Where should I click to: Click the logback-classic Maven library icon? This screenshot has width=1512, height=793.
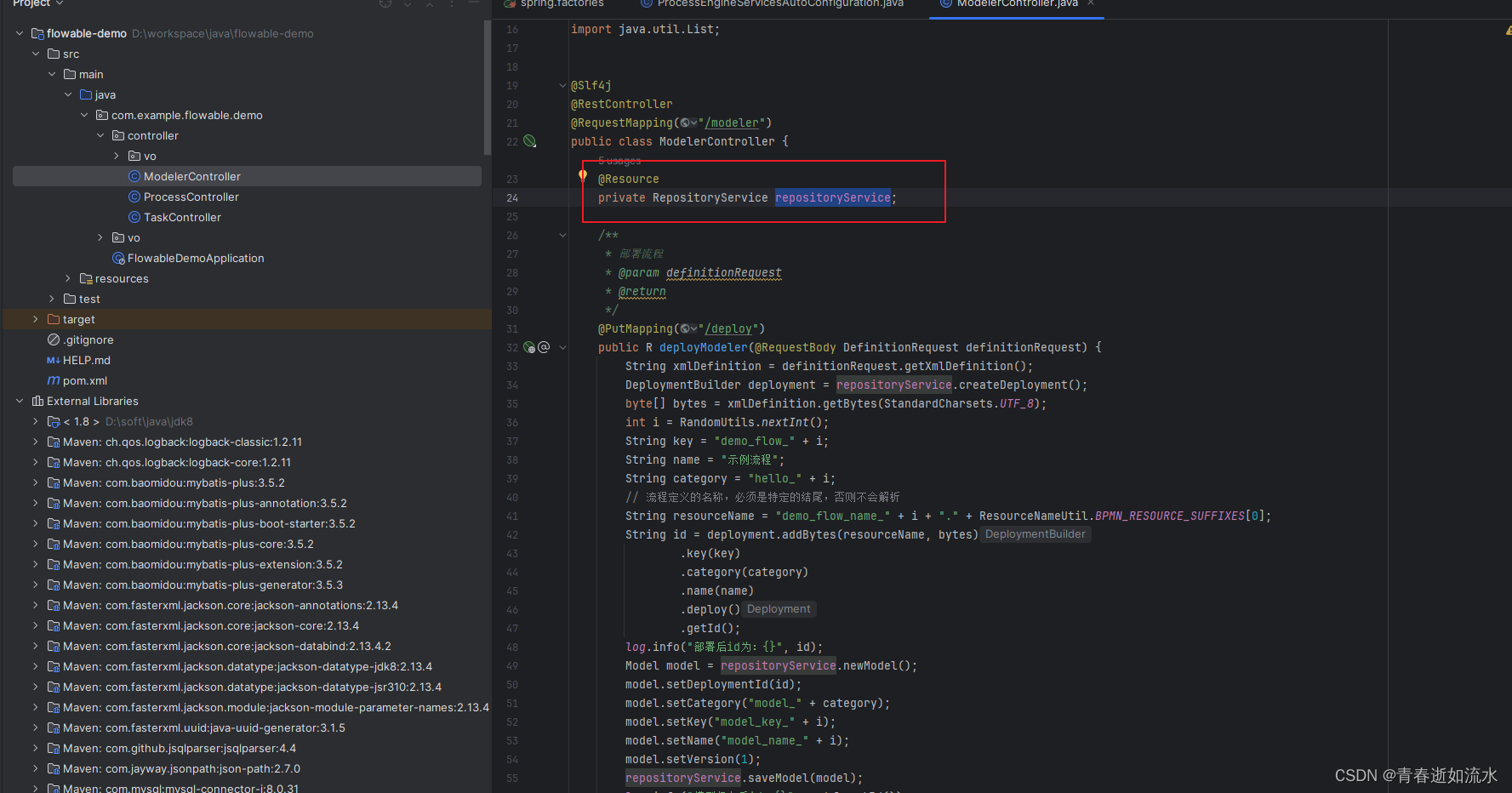point(54,442)
